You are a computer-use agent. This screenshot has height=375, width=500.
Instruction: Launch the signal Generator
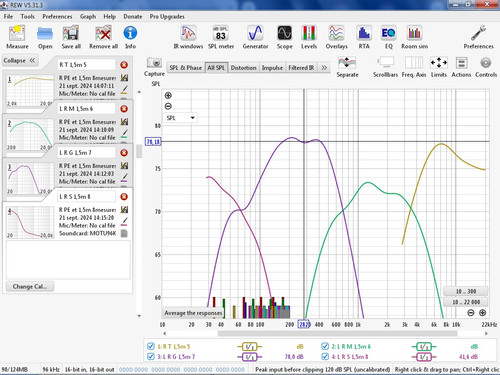[x=255, y=37]
